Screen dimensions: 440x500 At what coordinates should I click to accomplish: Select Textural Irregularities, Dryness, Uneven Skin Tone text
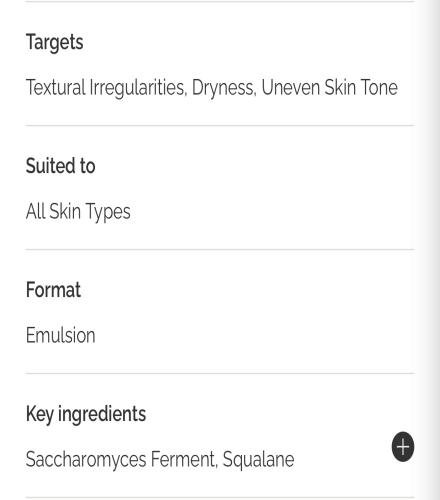tap(212, 88)
